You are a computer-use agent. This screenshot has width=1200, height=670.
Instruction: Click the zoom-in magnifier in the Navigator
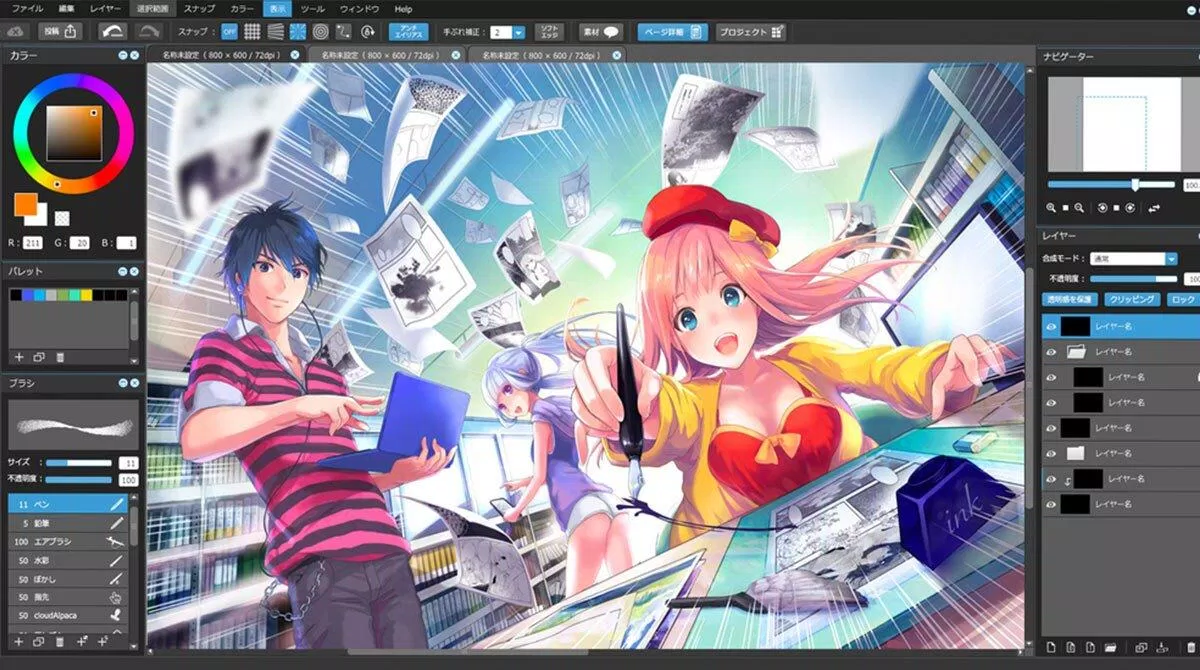(1052, 208)
